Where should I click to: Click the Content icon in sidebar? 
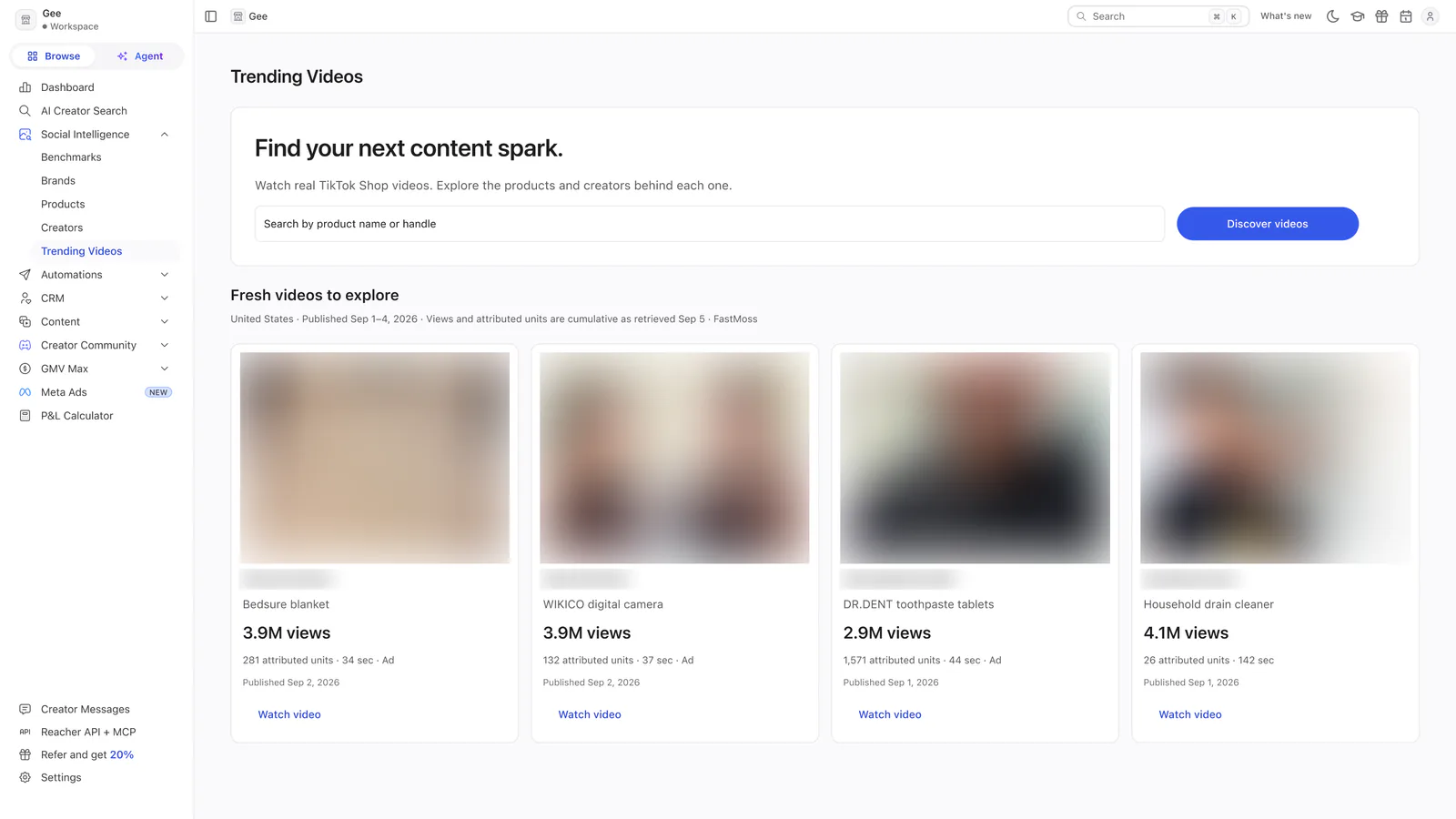[x=25, y=322]
